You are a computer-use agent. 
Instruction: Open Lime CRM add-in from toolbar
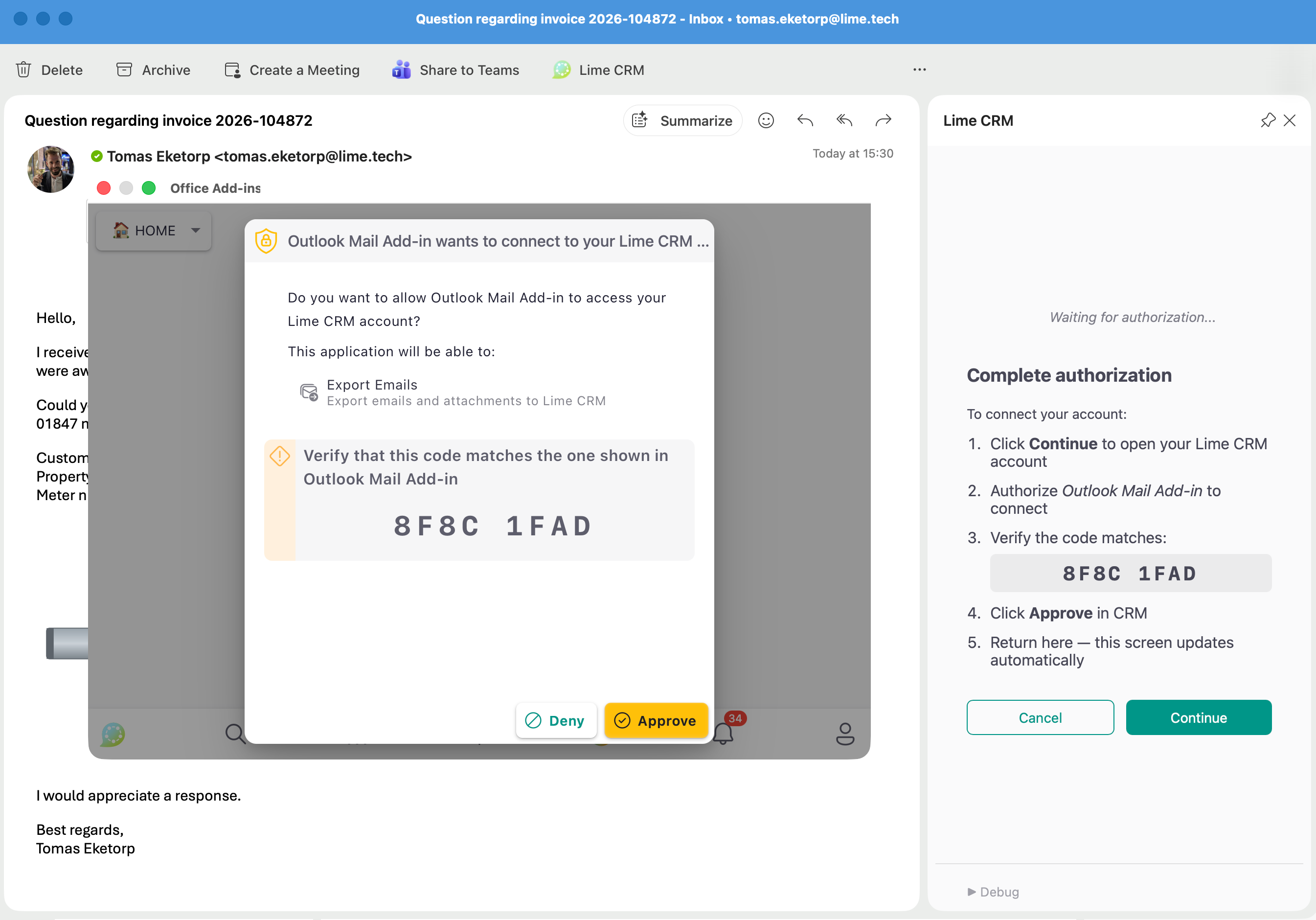[x=598, y=70]
